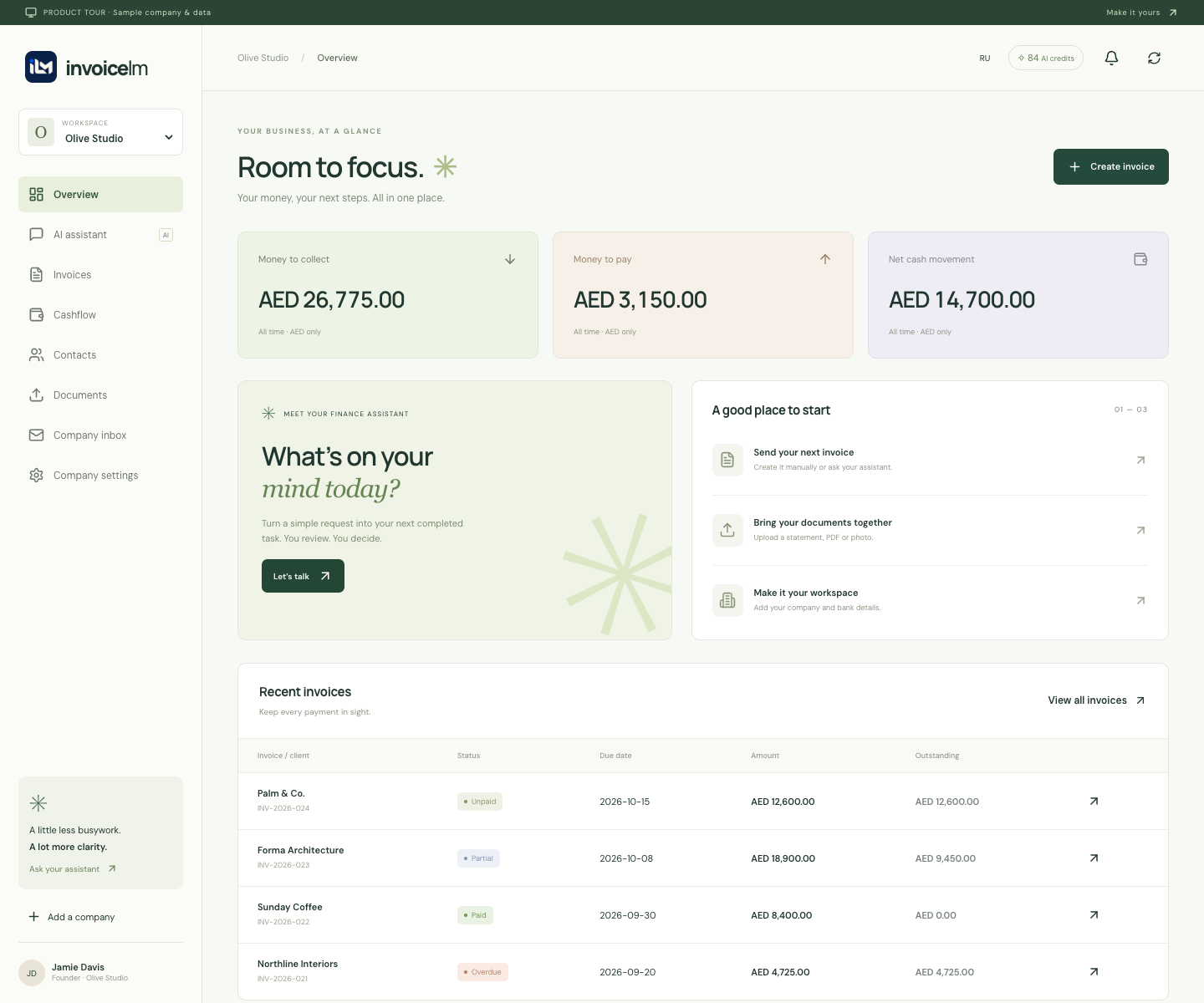This screenshot has width=1204, height=1003.
Task: Go to Overview in sidebar
Action: point(100,195)
